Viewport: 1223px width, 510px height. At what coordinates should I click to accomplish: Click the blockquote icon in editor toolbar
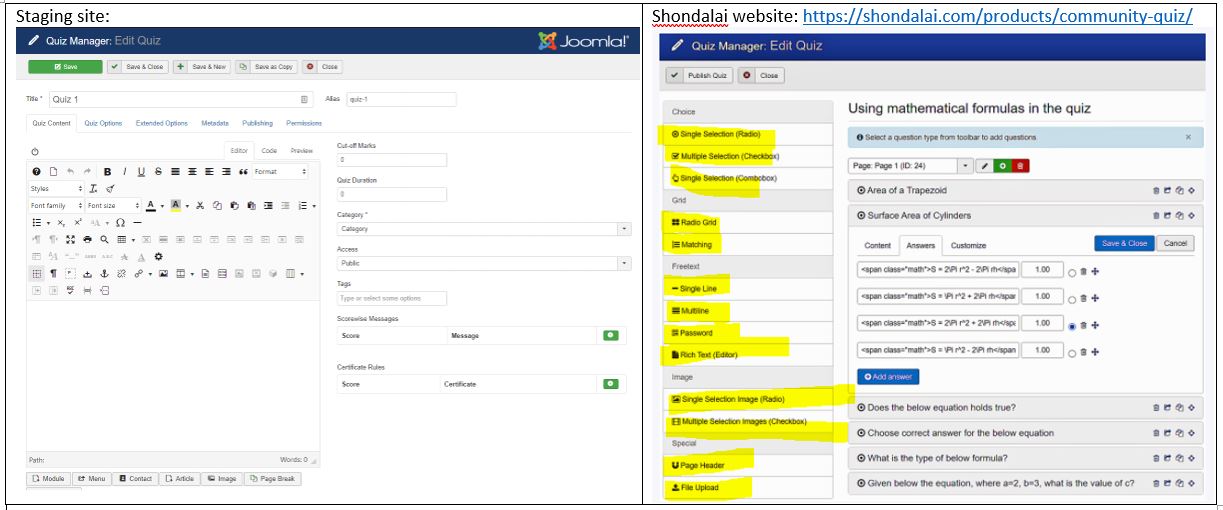point(242,172)
